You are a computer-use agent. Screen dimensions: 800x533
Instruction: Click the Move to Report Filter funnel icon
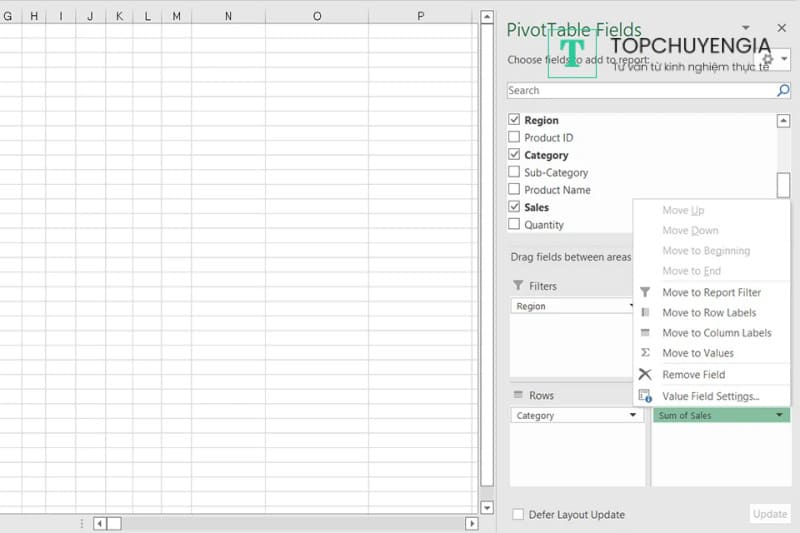645,292
